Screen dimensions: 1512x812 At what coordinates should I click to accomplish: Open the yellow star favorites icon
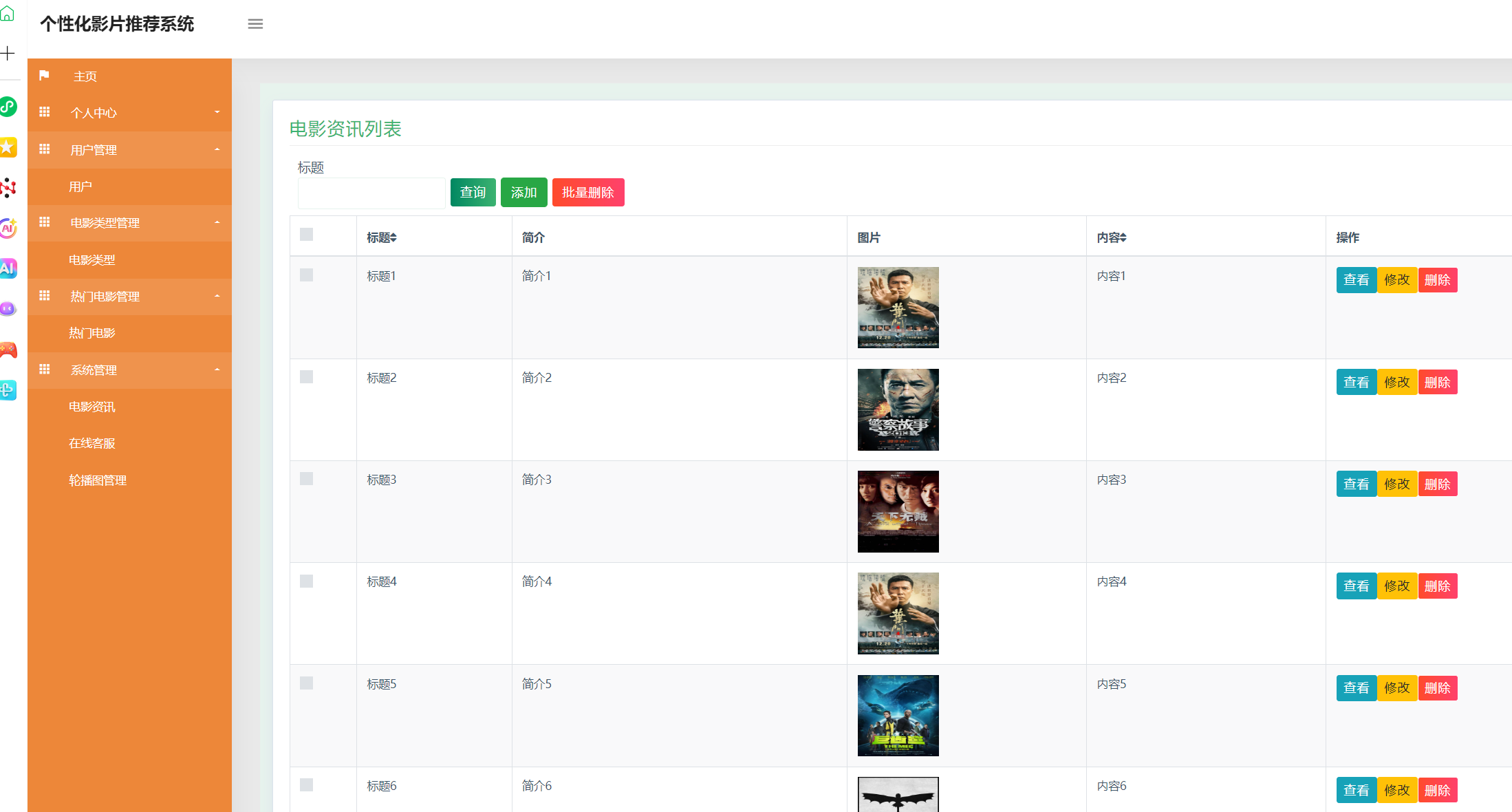click(8, 147)
